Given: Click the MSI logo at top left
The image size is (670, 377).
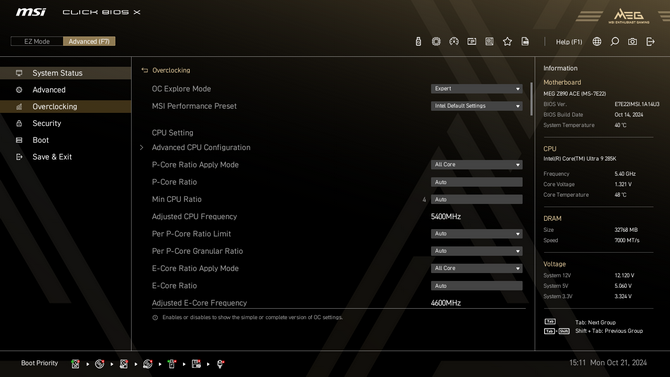Looking at the screenshot, I should [31, 12].
